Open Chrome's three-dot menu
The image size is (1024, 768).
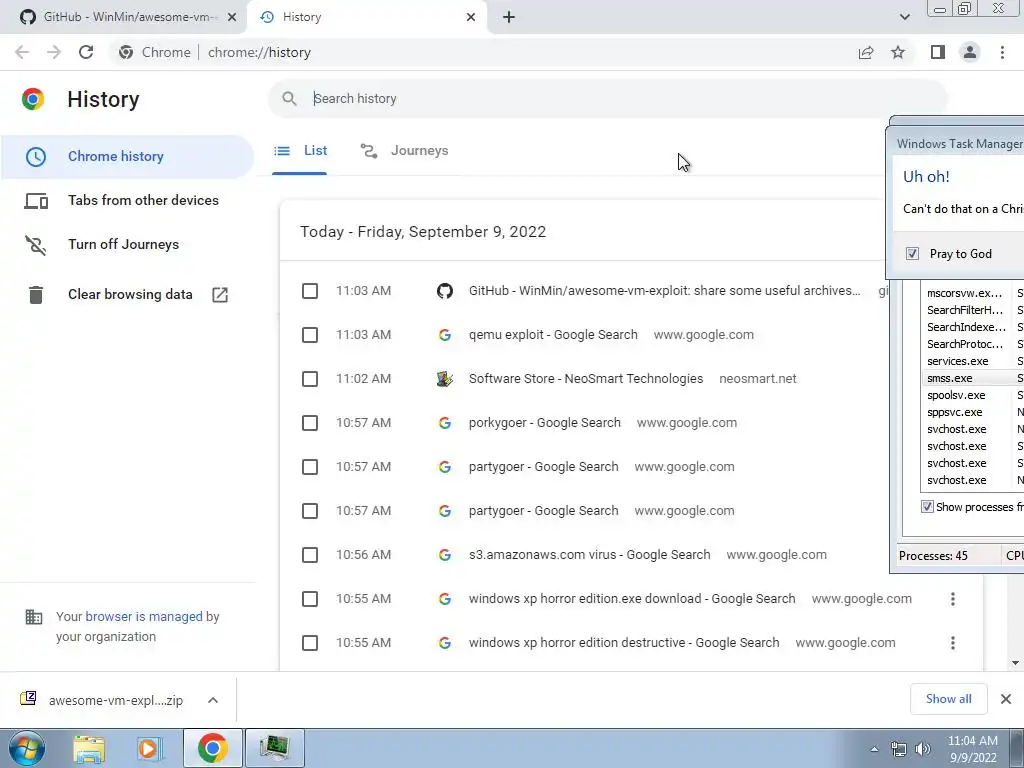coord(1002,52)
